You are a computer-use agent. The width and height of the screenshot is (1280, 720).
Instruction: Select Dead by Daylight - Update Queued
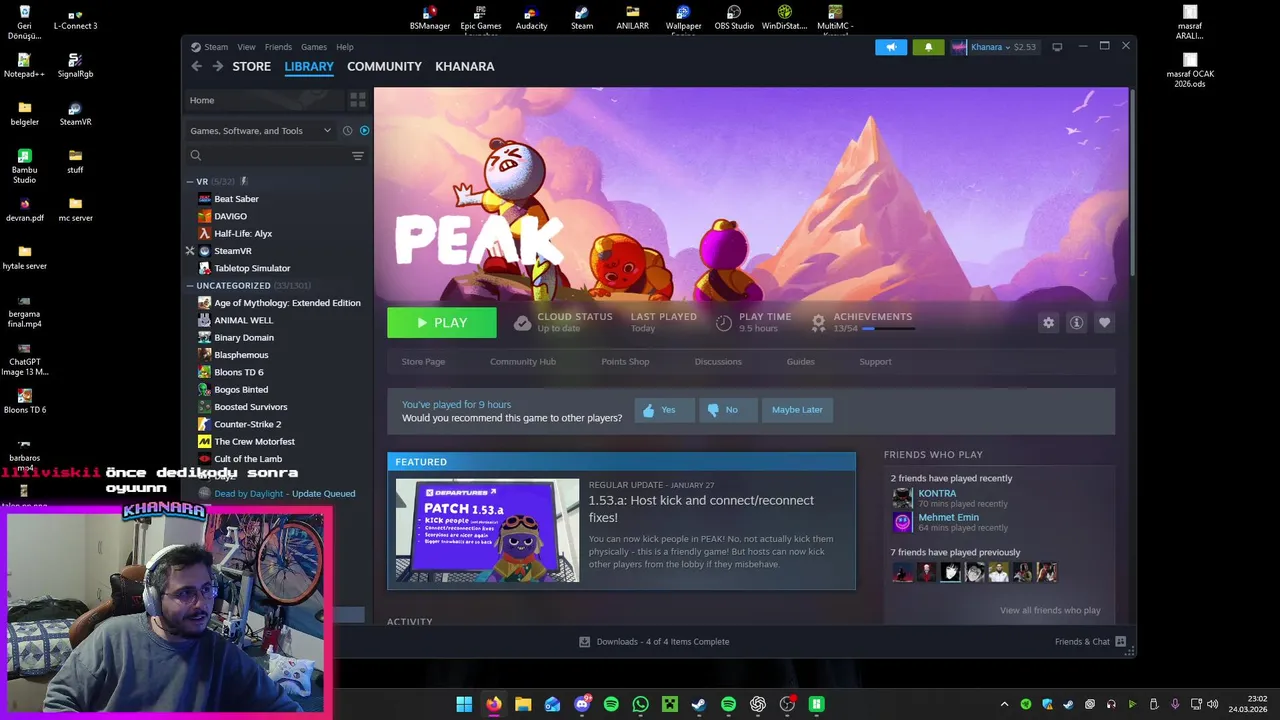point(284,494)
